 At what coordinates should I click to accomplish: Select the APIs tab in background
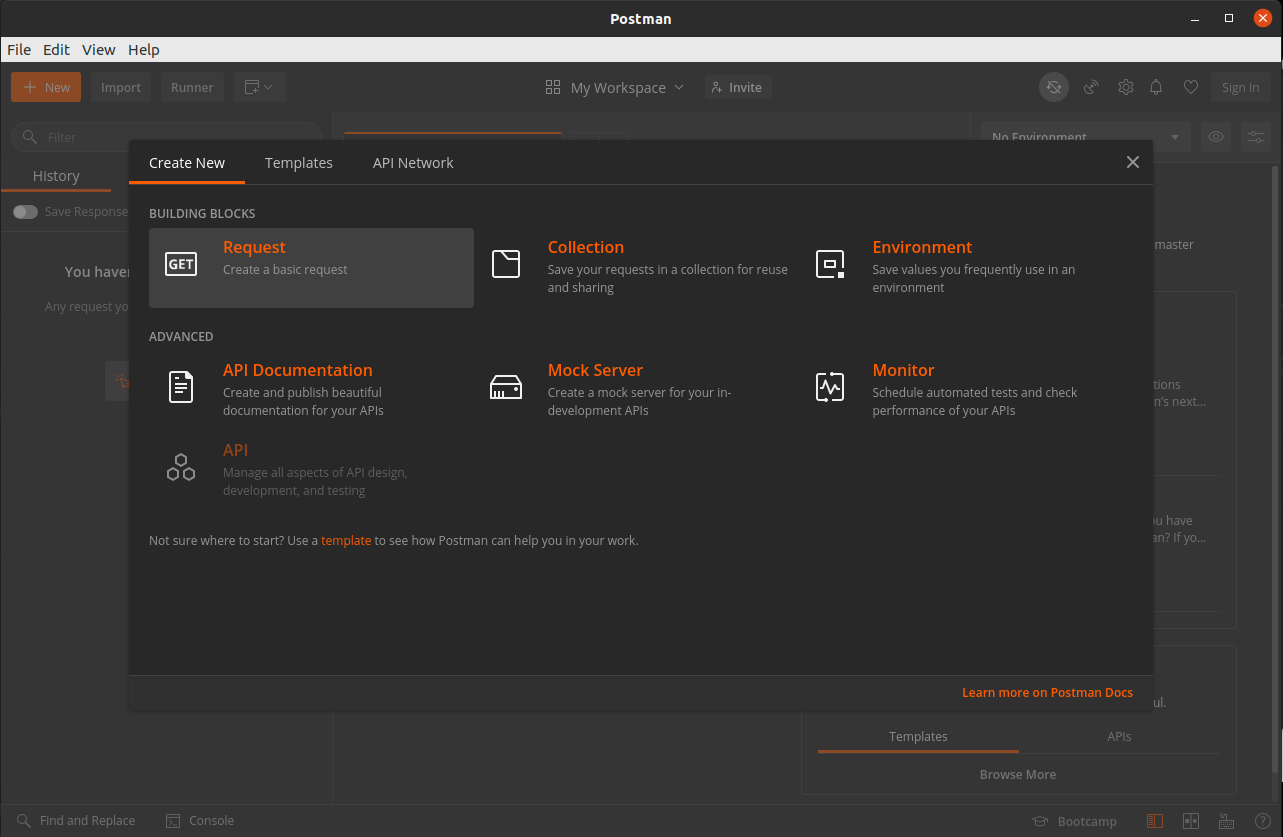[1119, 736]
